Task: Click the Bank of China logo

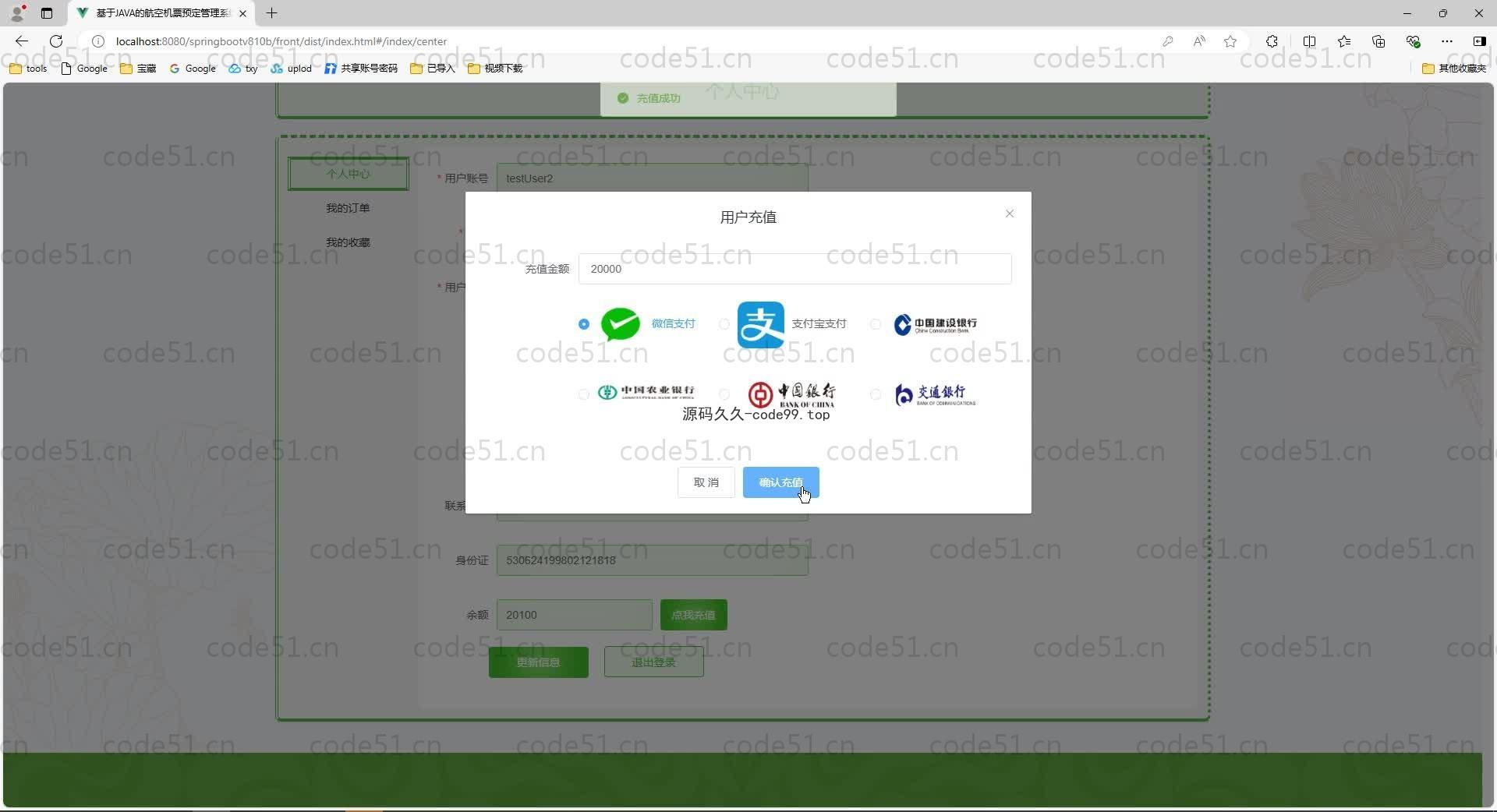Action: 791,394
